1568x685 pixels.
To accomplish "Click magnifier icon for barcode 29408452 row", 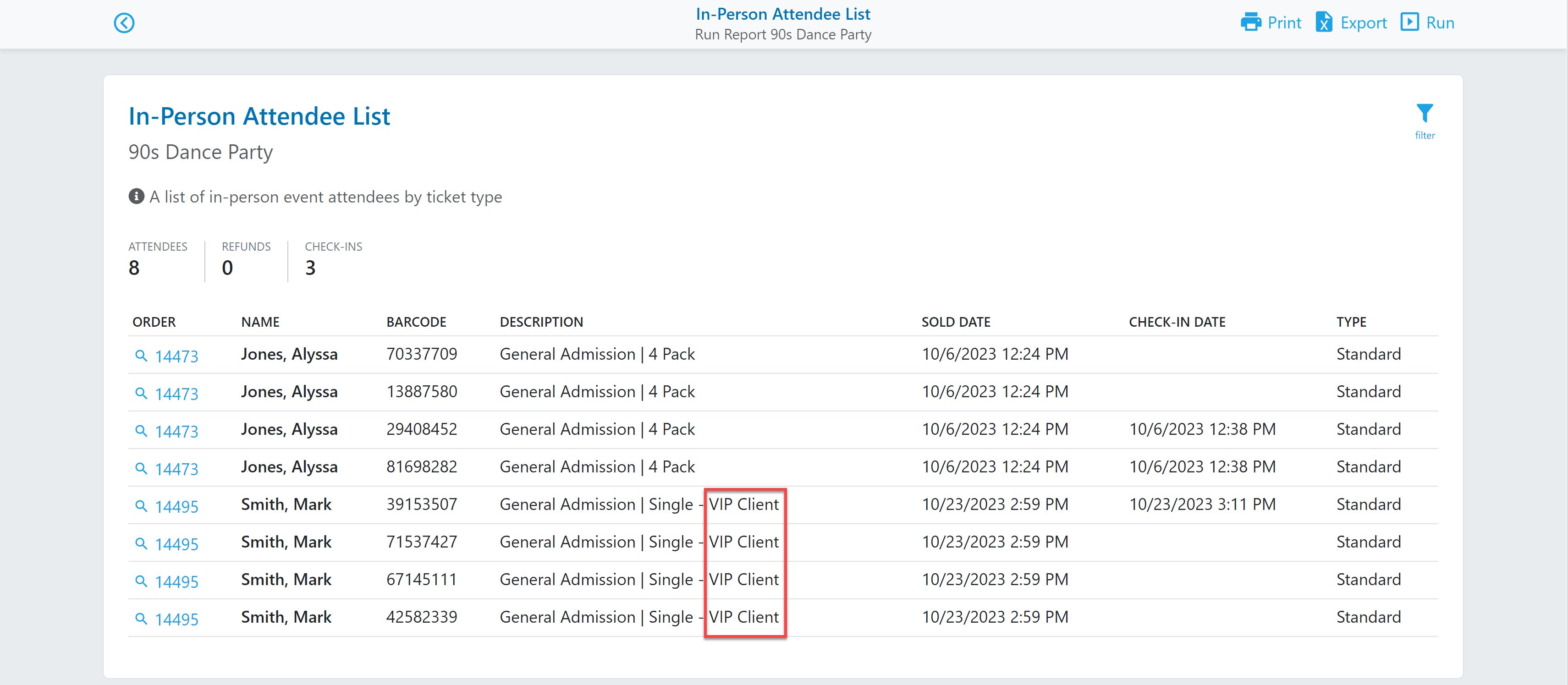I will 141,431.
